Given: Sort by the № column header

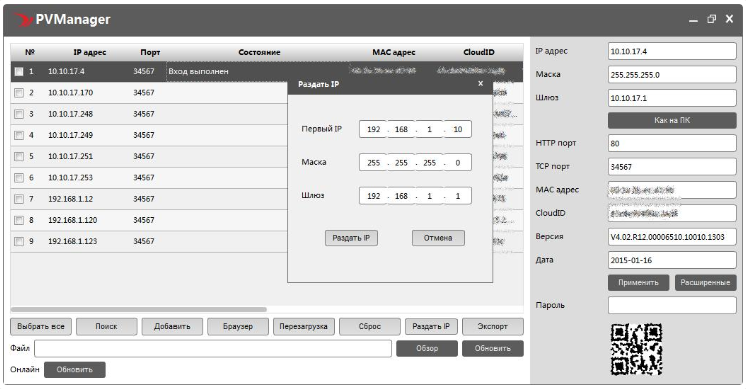Looking at the screenshot, I should [29, 52].
